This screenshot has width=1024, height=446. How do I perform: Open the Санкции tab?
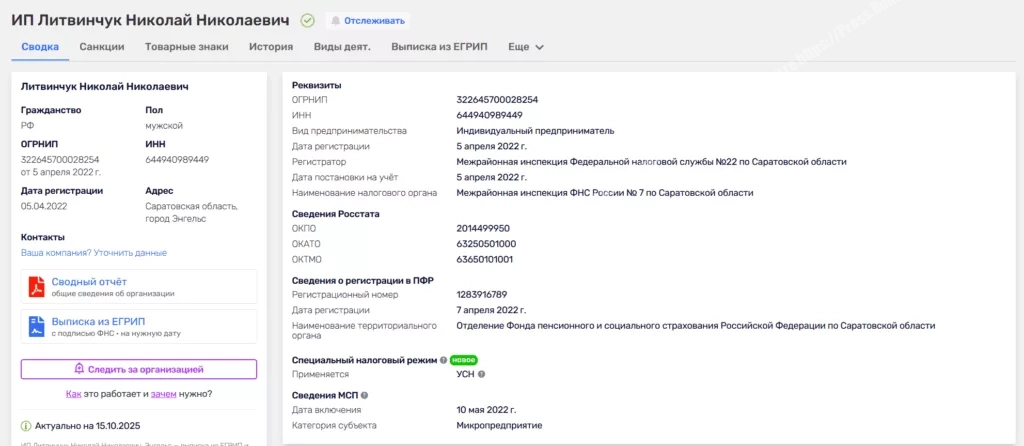(101, 47)
